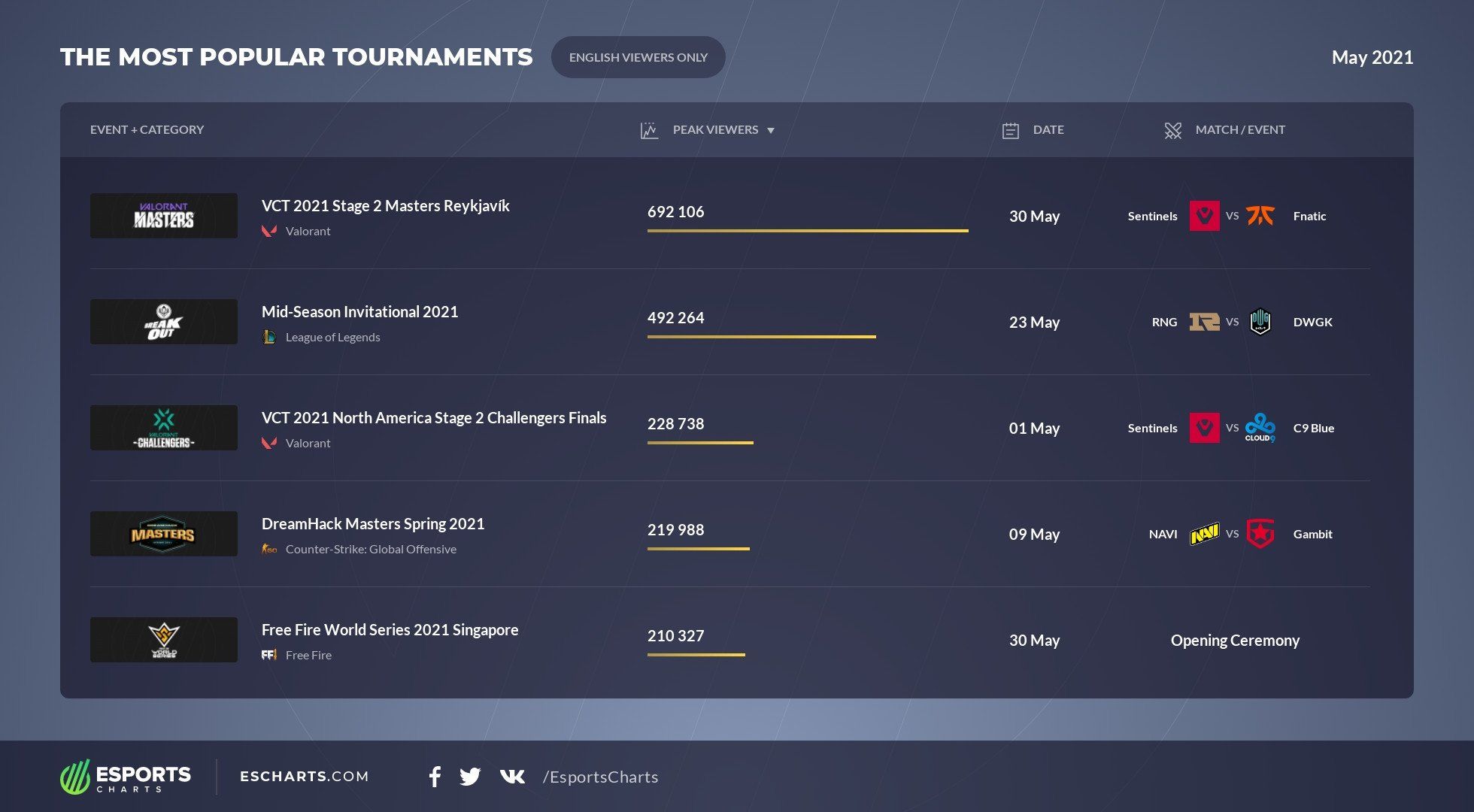Click the Gambit team name
1474x812 pixels.
(x=1313, y=534)
